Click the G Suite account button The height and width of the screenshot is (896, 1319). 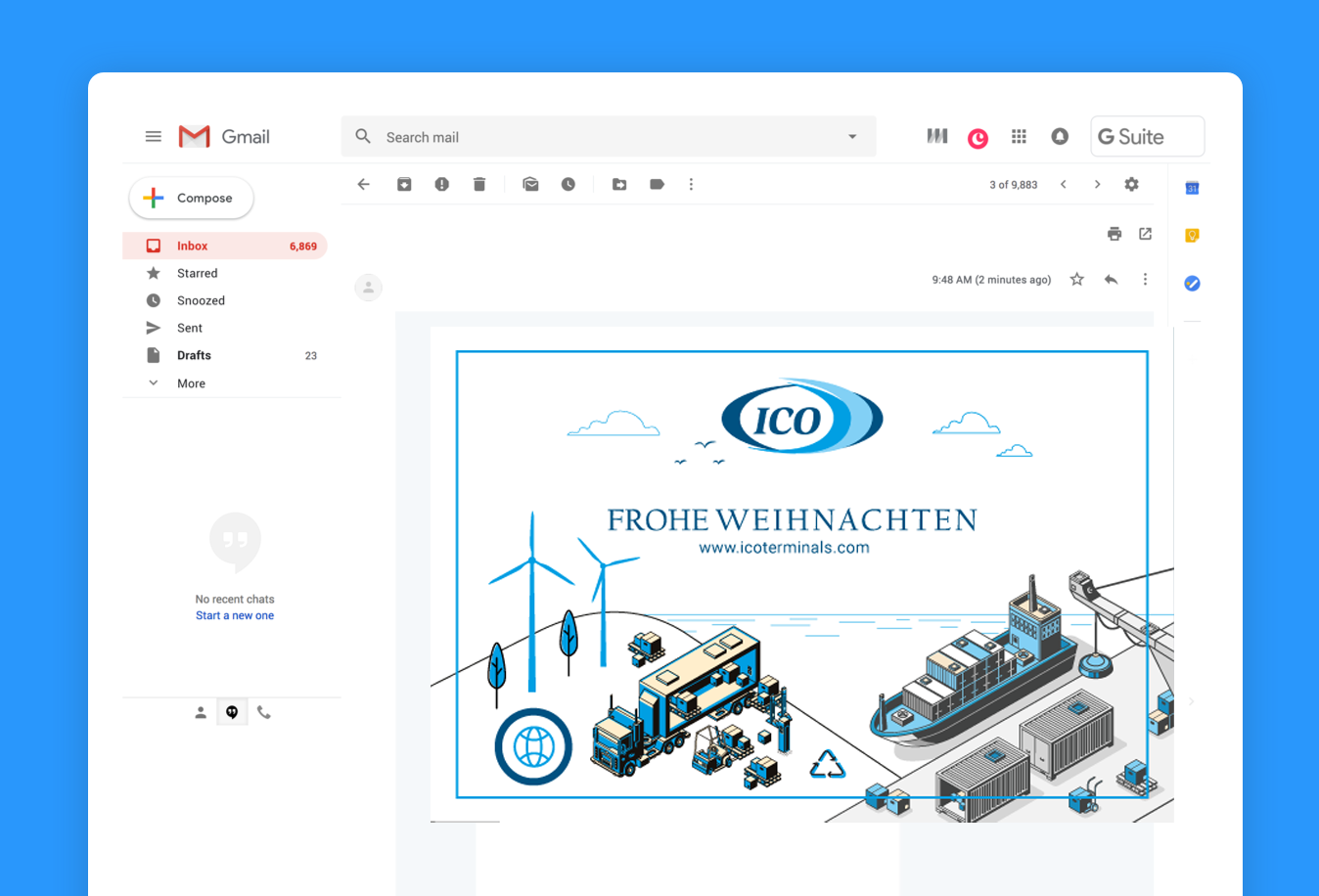[1148, 137]
